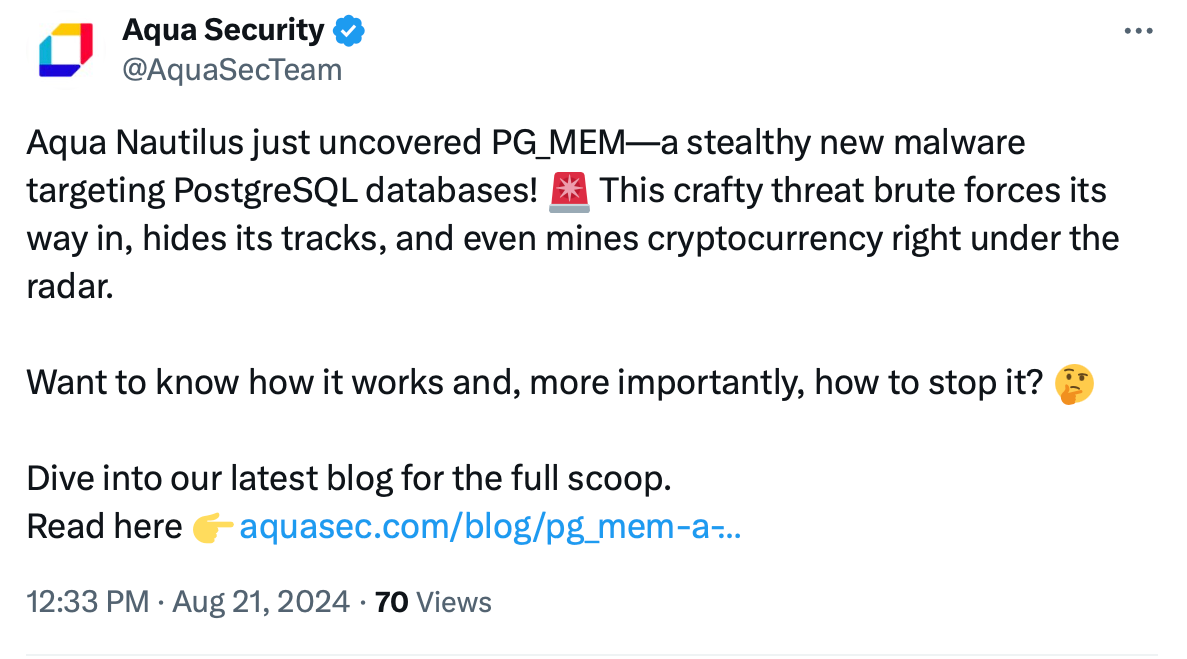Screen dimensions: 1187x659
Task: Click the 'Want to know how it works' sentence
Action: 535,383
